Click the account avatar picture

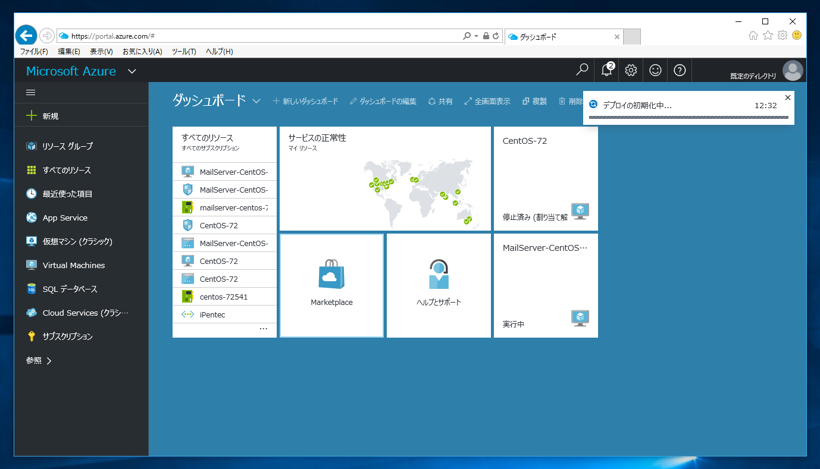(792, 71)
